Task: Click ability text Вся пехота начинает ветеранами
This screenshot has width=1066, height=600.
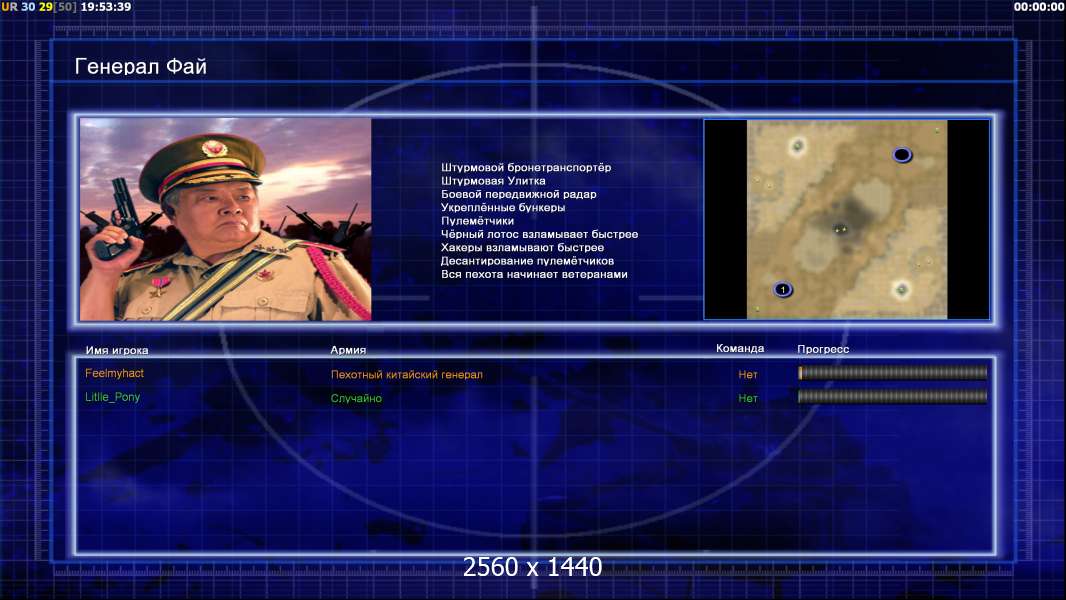Action: 534,275
